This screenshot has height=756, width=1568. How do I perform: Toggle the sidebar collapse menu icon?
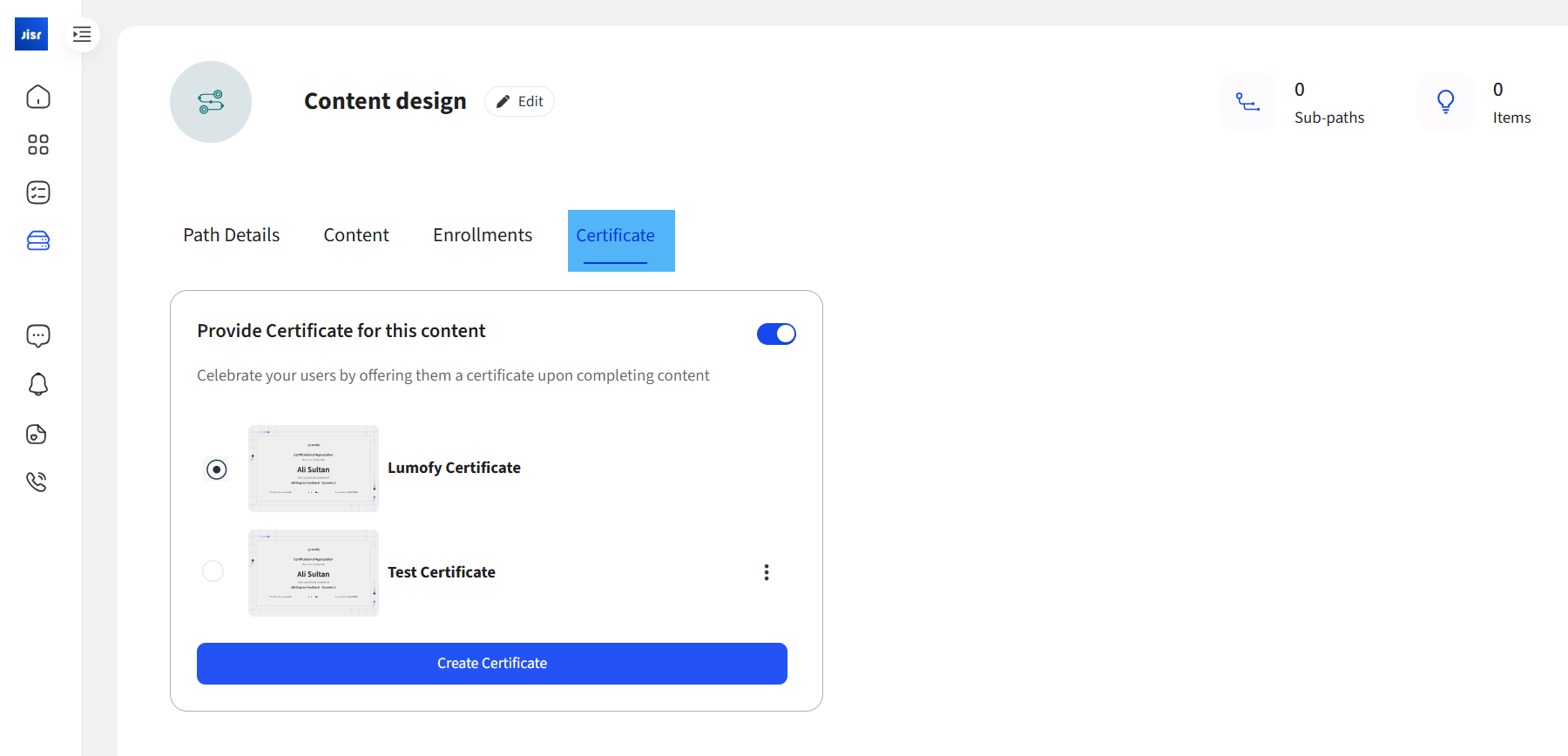point(82,35)
